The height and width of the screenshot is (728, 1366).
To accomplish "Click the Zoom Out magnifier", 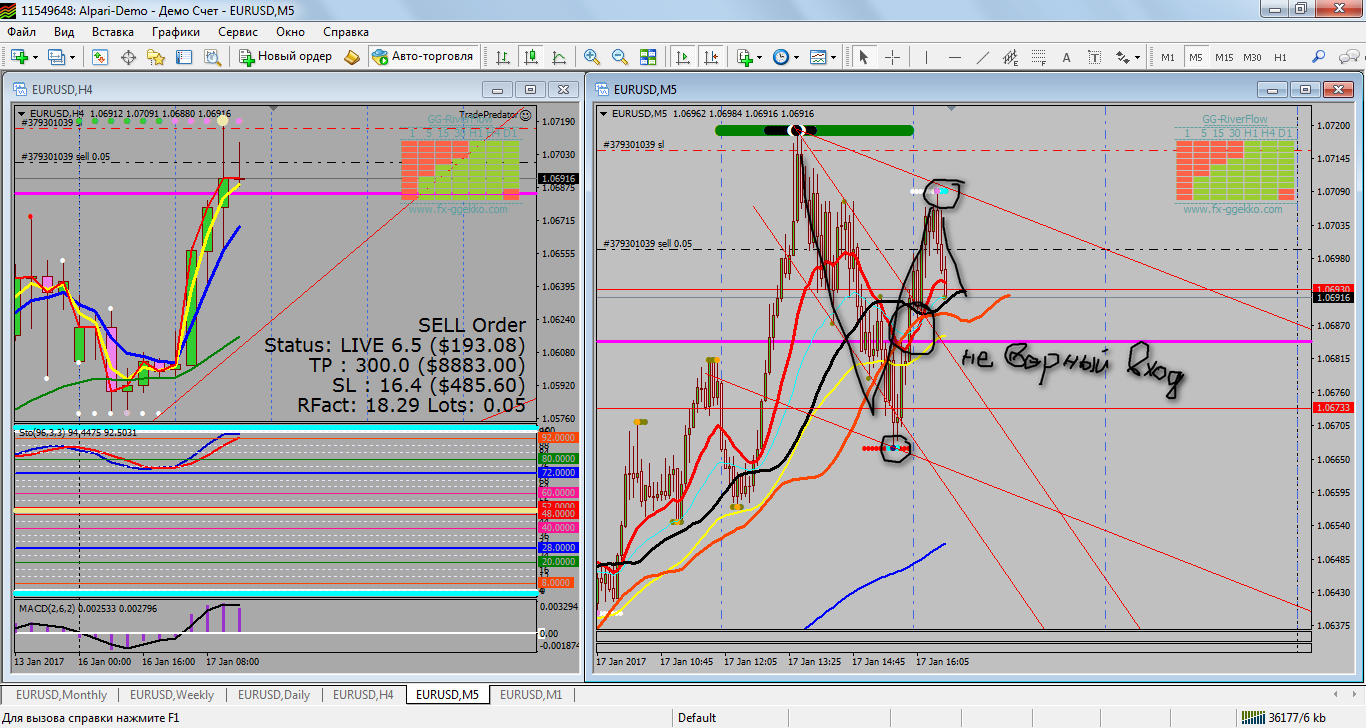I will point(620,57).
